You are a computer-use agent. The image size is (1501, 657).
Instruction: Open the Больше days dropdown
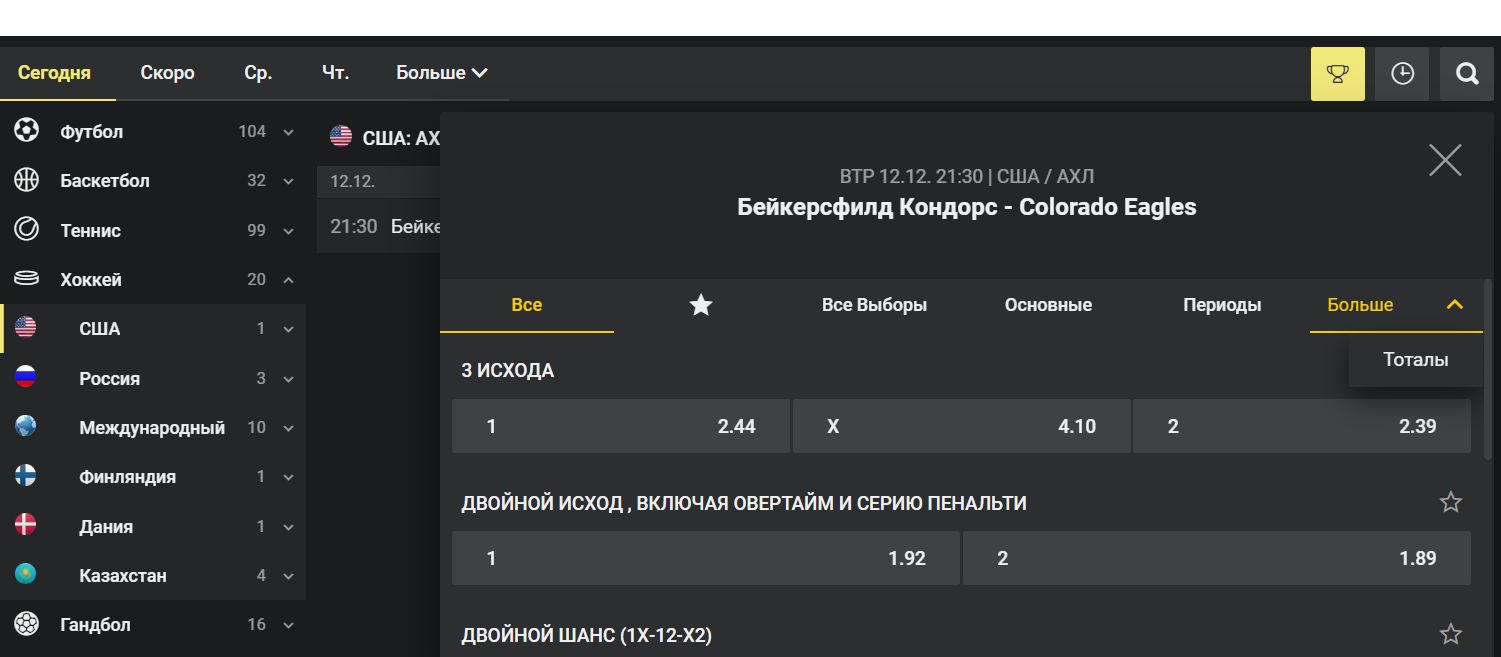(441, 72)
